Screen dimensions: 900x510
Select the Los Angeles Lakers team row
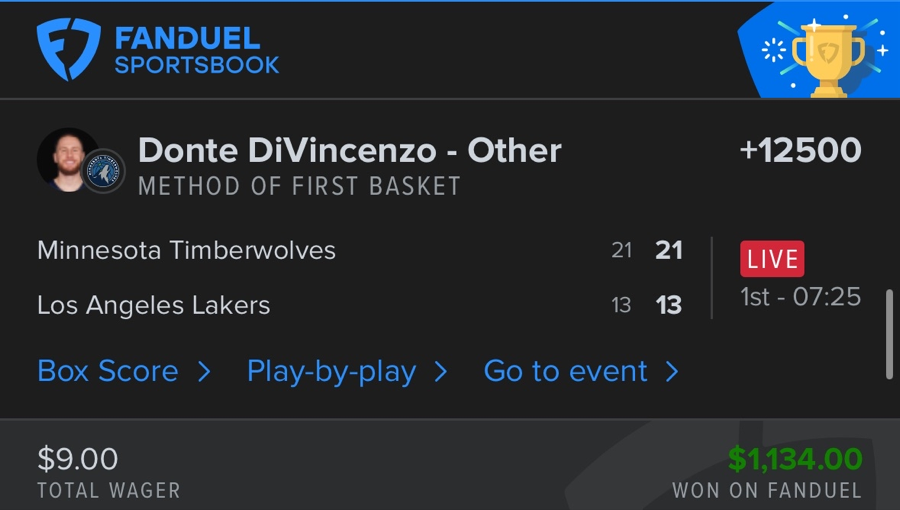tap(153, 305)
